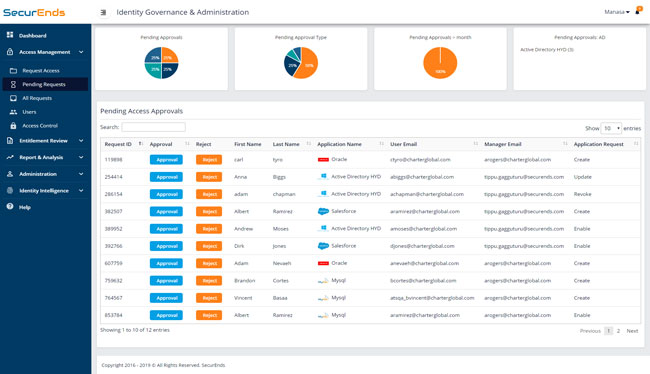Approve request 764567 for Vincent
Screen dimensions: 650x374
point(166,298)
